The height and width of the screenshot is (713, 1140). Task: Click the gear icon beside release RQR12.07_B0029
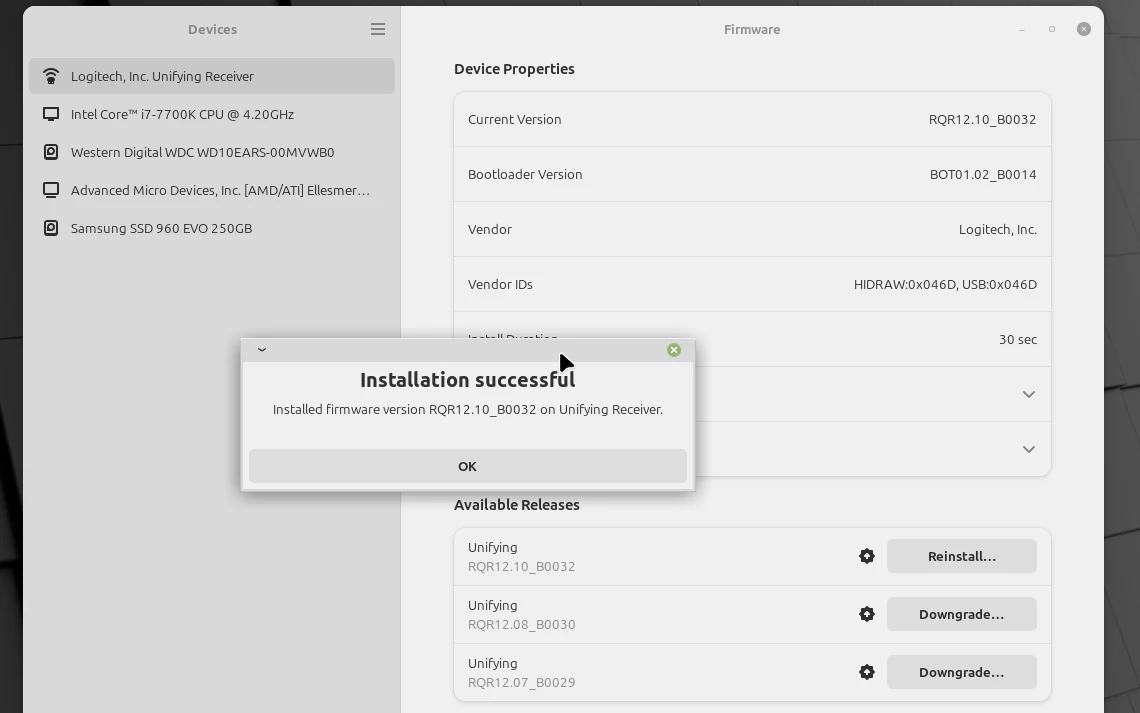click(x=866, y=672)
